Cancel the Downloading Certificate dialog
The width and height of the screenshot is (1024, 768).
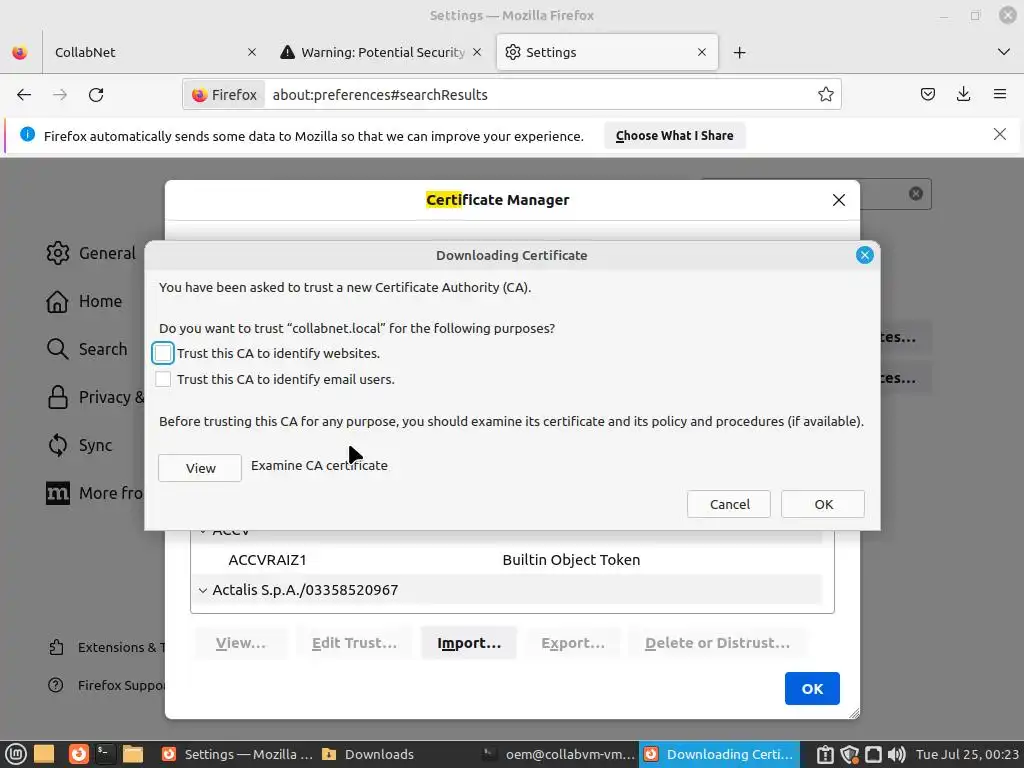tap(729, 504)
